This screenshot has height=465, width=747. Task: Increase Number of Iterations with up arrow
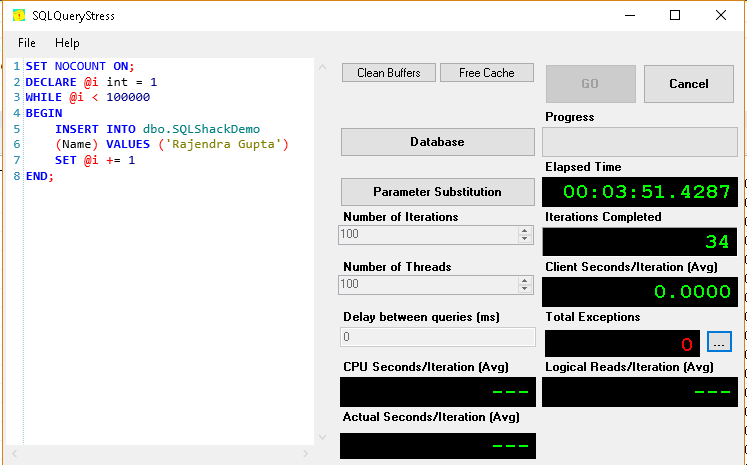pyautogui.click(x=524, y=230)
